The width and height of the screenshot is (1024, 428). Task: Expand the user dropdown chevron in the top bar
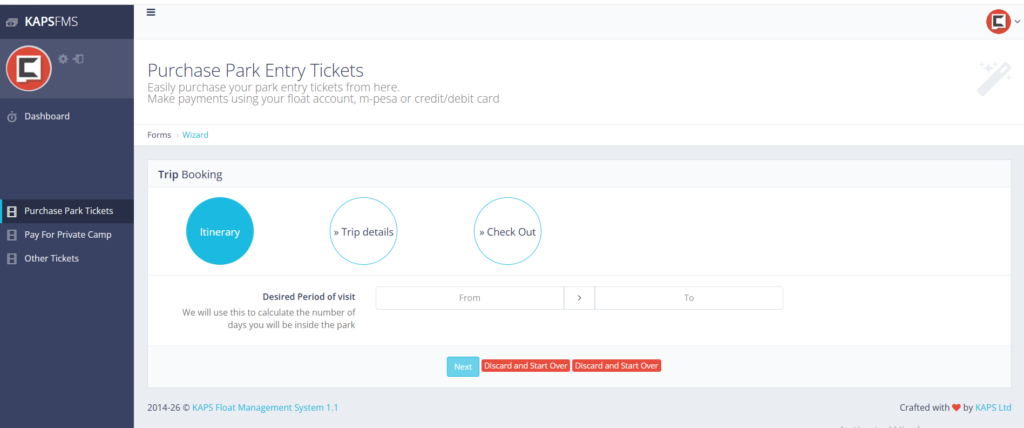[1017, 21]
